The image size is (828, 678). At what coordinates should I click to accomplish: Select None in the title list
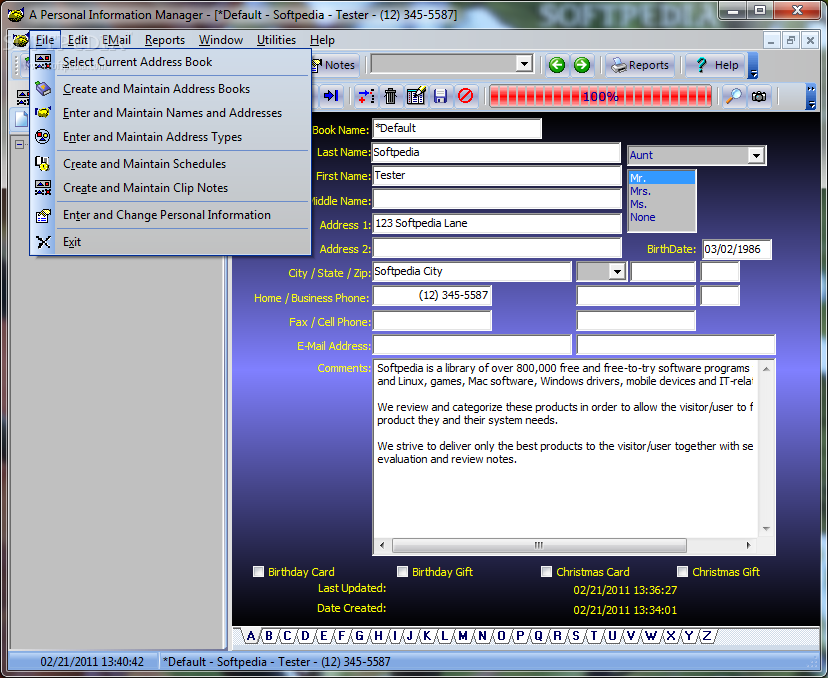pos(661,217)
